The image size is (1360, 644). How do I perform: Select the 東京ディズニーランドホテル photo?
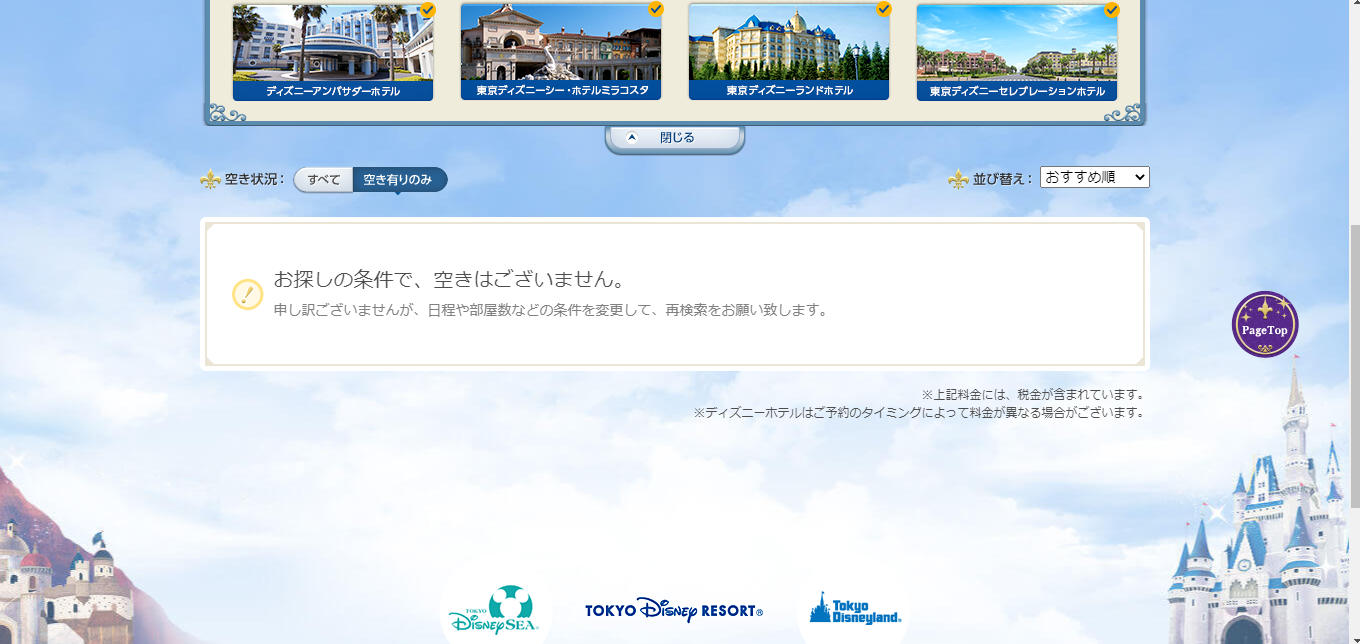click(x=789, y=43)
